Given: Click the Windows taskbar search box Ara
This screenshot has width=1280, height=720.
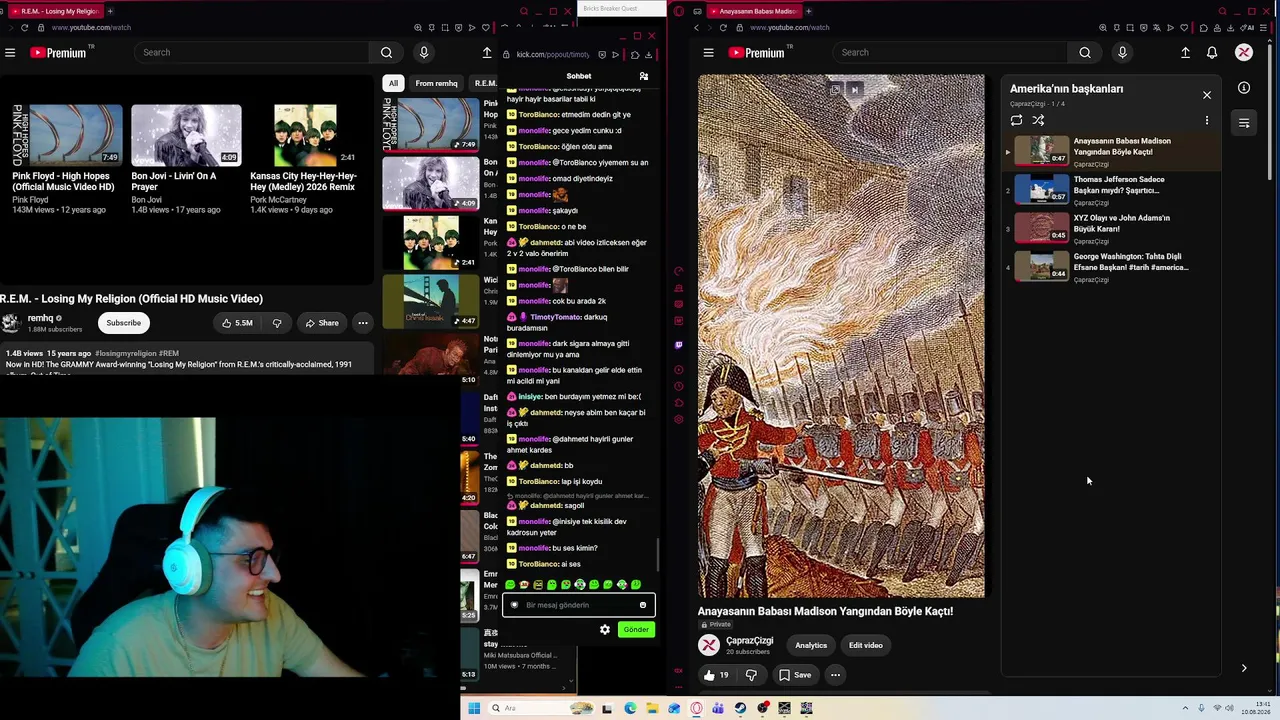Looking at the screenshot, I should [x=540, y=708].
